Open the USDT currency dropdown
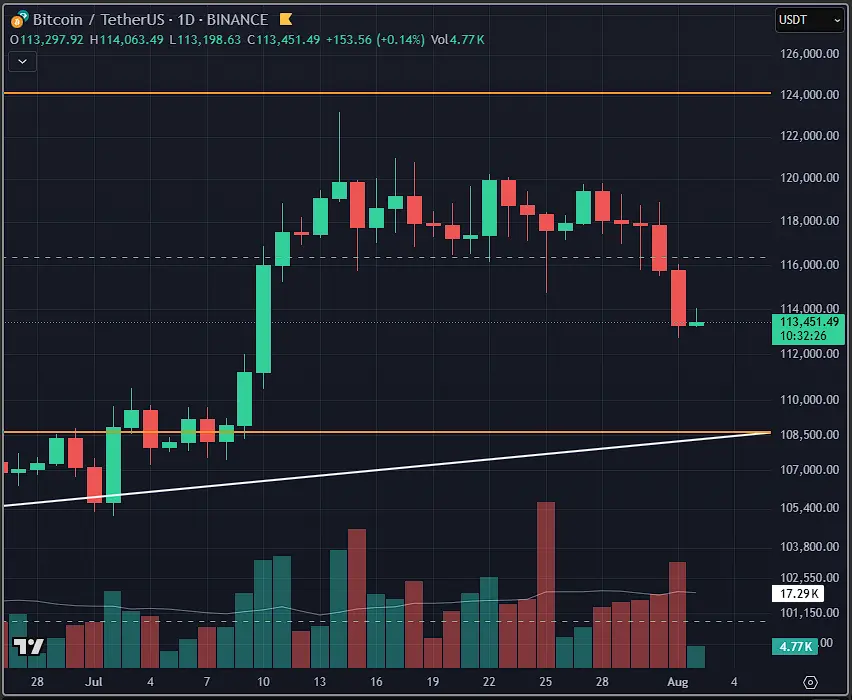 [809, 20]
